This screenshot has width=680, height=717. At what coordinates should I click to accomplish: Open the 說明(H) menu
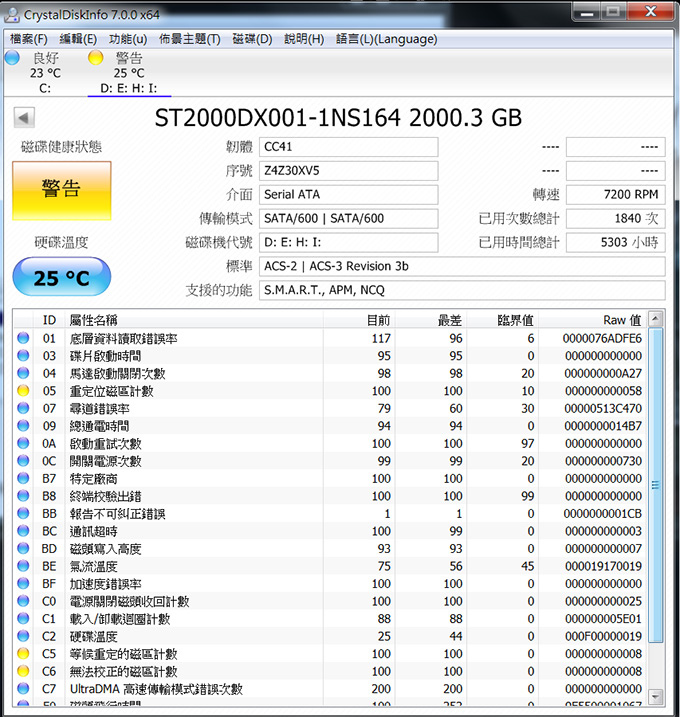pos(304,39)
